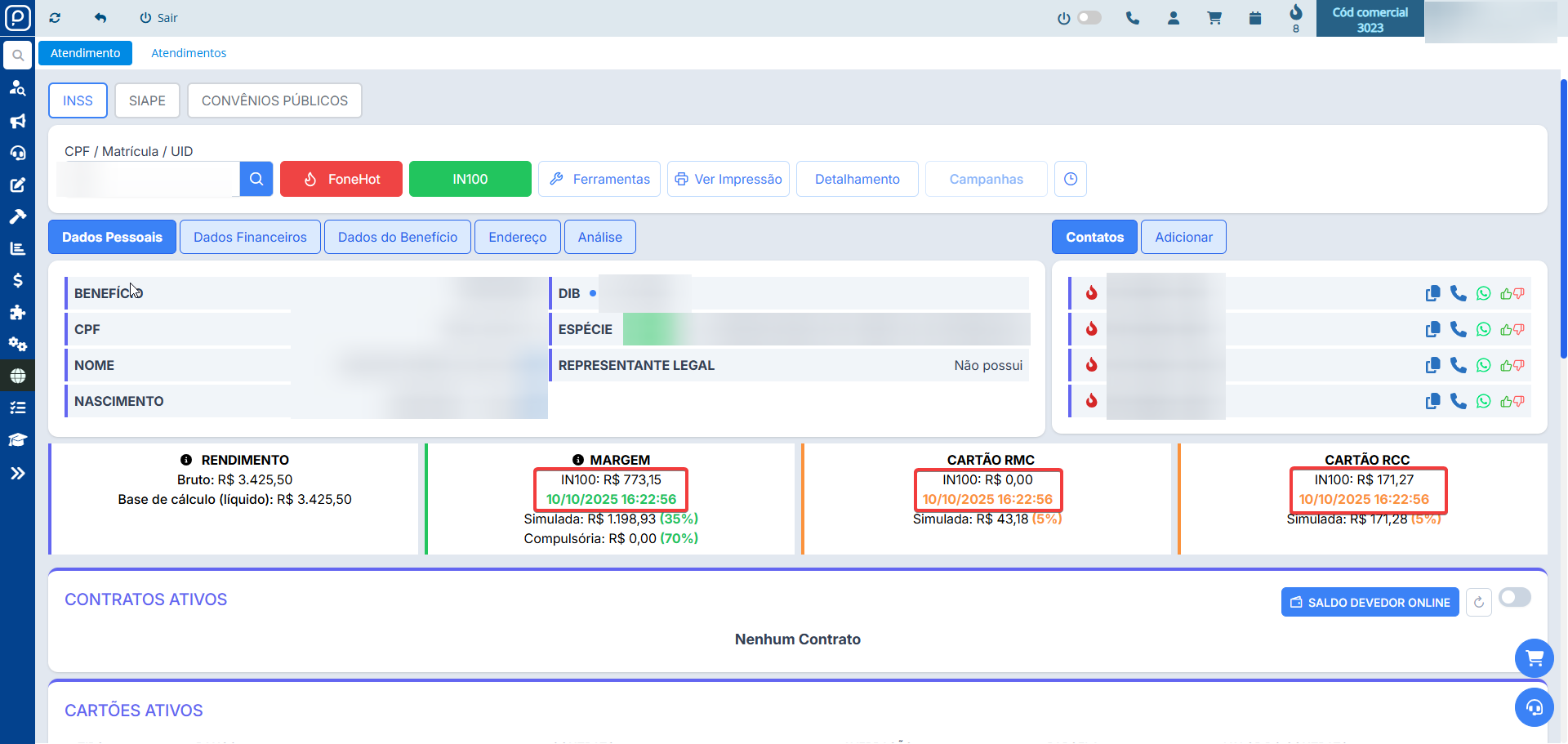Screen dimensions: 1568x744
Task: Click the WhatsApp icon for first contact
Action: 1483,293
